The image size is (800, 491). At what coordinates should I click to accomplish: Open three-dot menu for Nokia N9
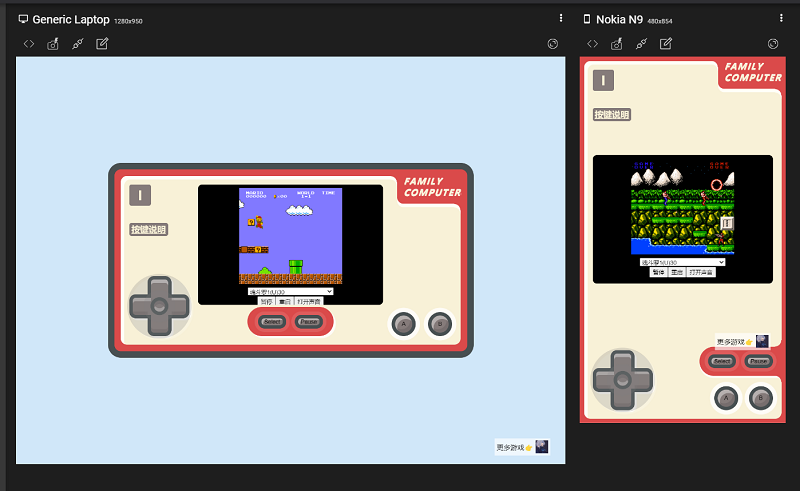[x=782, y=19]
